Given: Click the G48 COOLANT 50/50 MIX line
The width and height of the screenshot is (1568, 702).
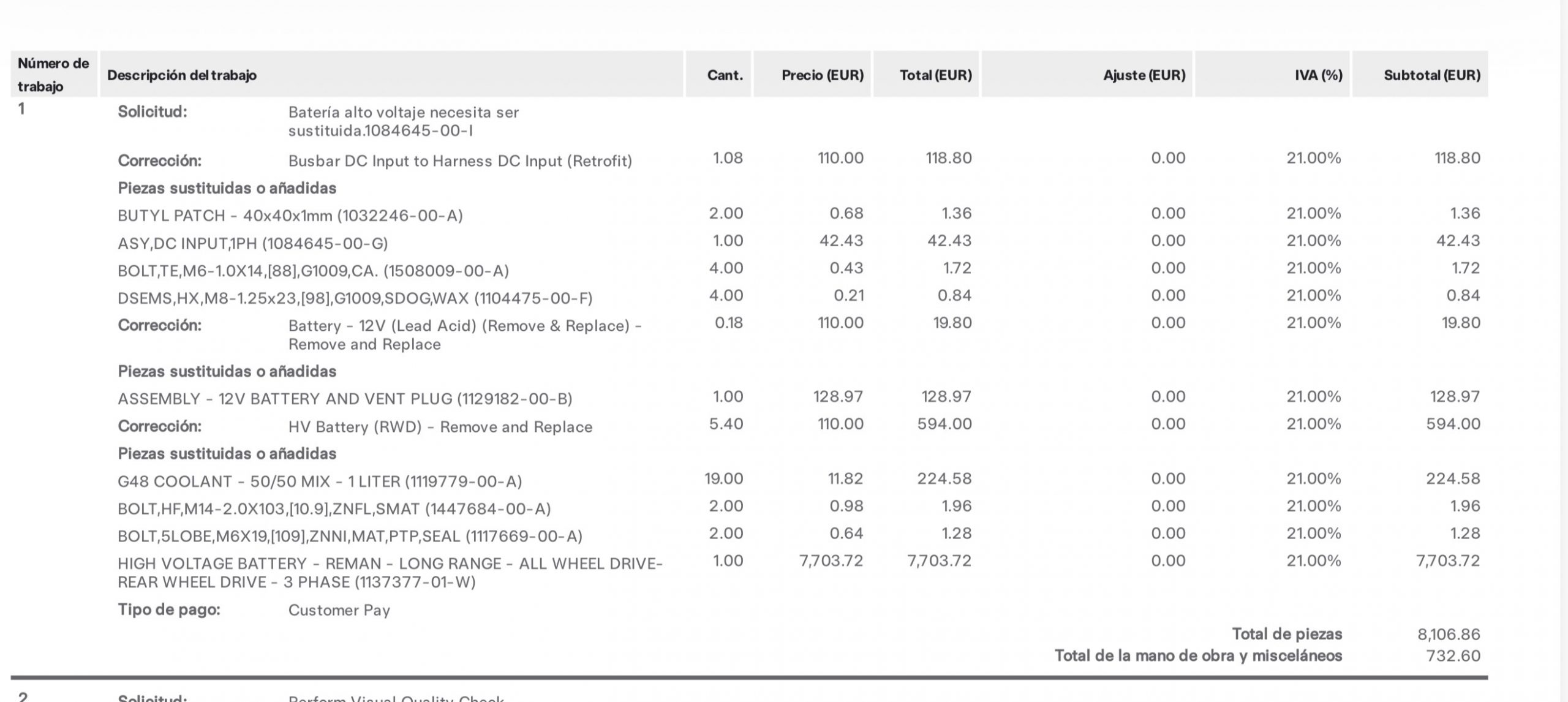Looking at the screenshot, I should (x=319, y=481).
